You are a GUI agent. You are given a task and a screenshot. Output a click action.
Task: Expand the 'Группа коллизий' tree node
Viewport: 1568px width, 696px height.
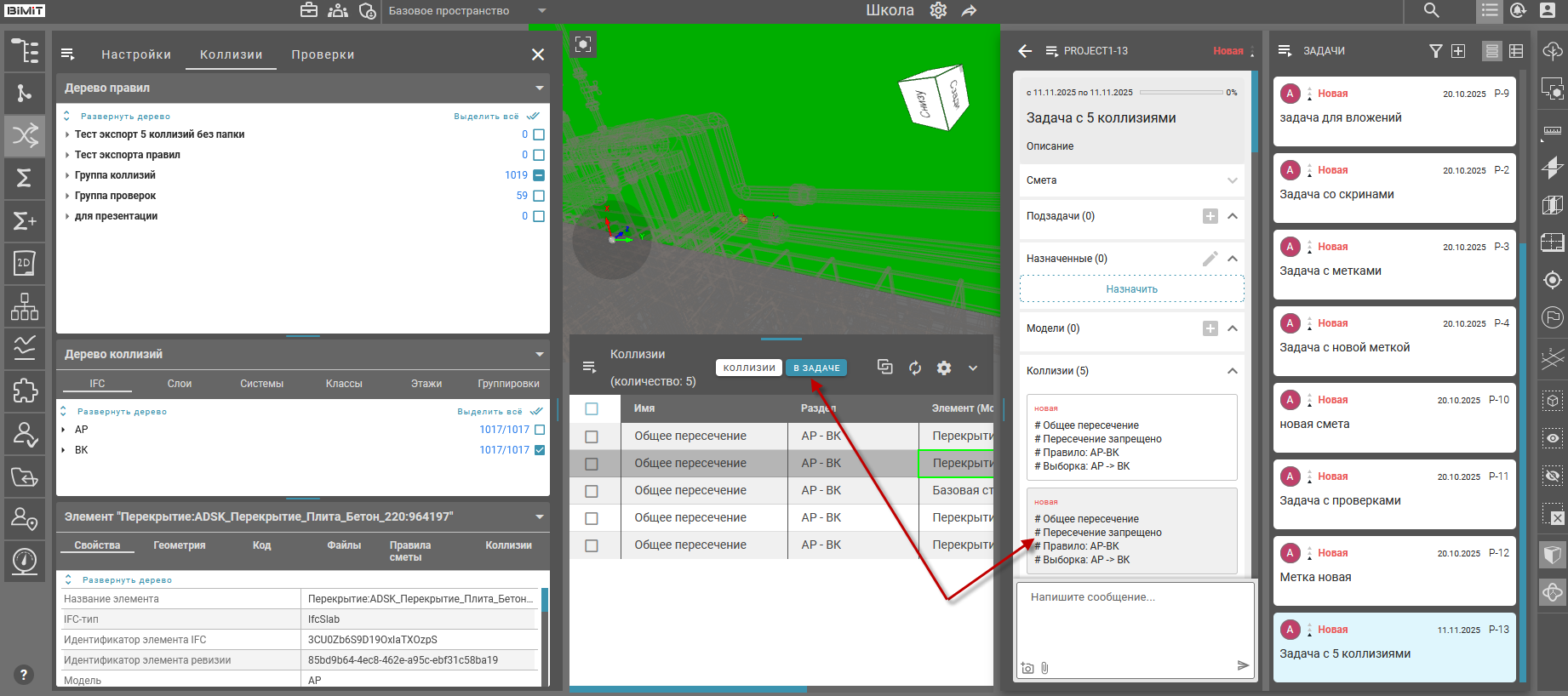[x=67, y=175]
